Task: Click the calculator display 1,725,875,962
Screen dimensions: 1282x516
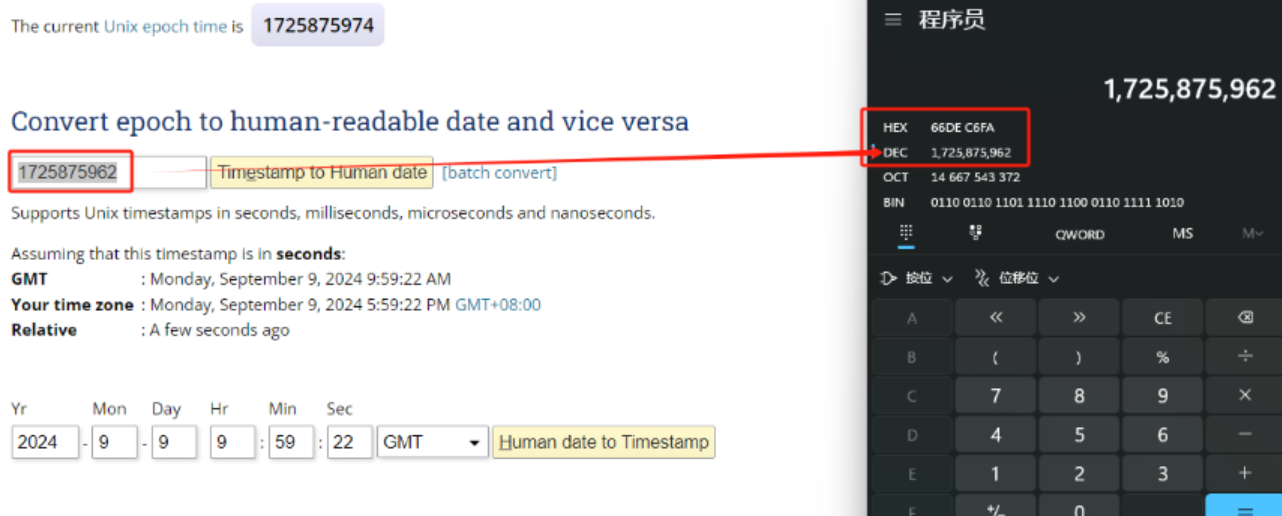Action: click(1189, 89)
